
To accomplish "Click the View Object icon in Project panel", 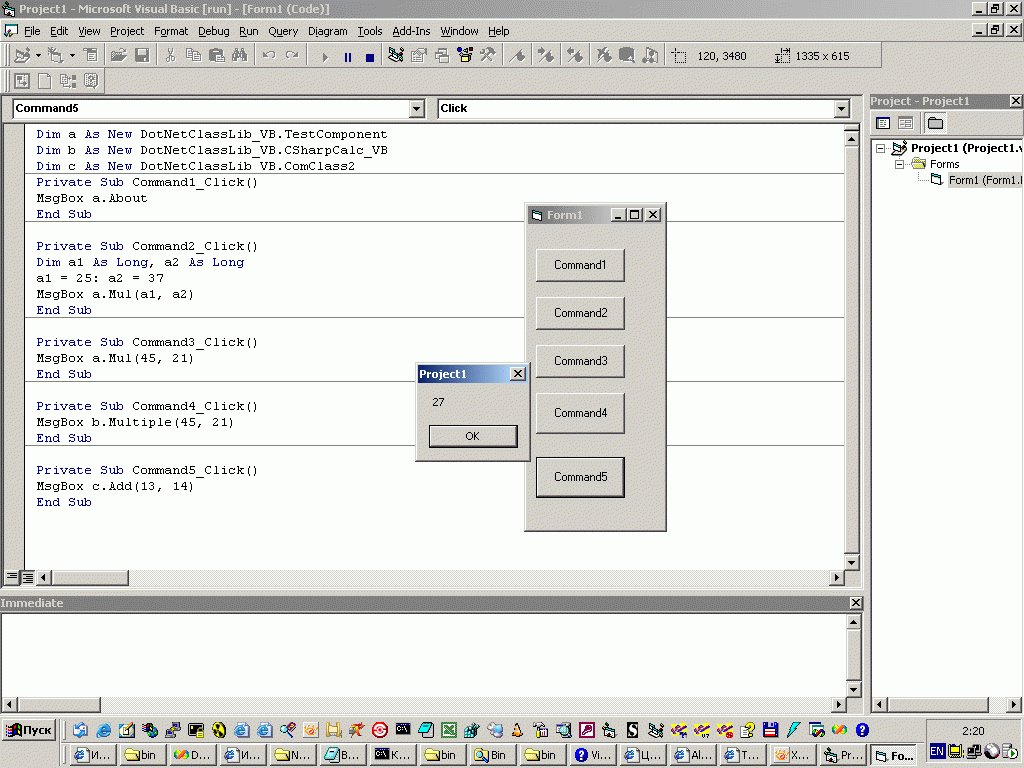I will click(x=905, y=123).
